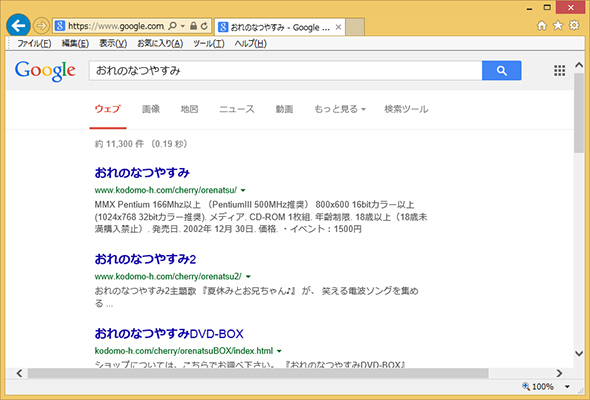Open 検索ツール options
Screen dimensions: 590x400
point(406,109)
